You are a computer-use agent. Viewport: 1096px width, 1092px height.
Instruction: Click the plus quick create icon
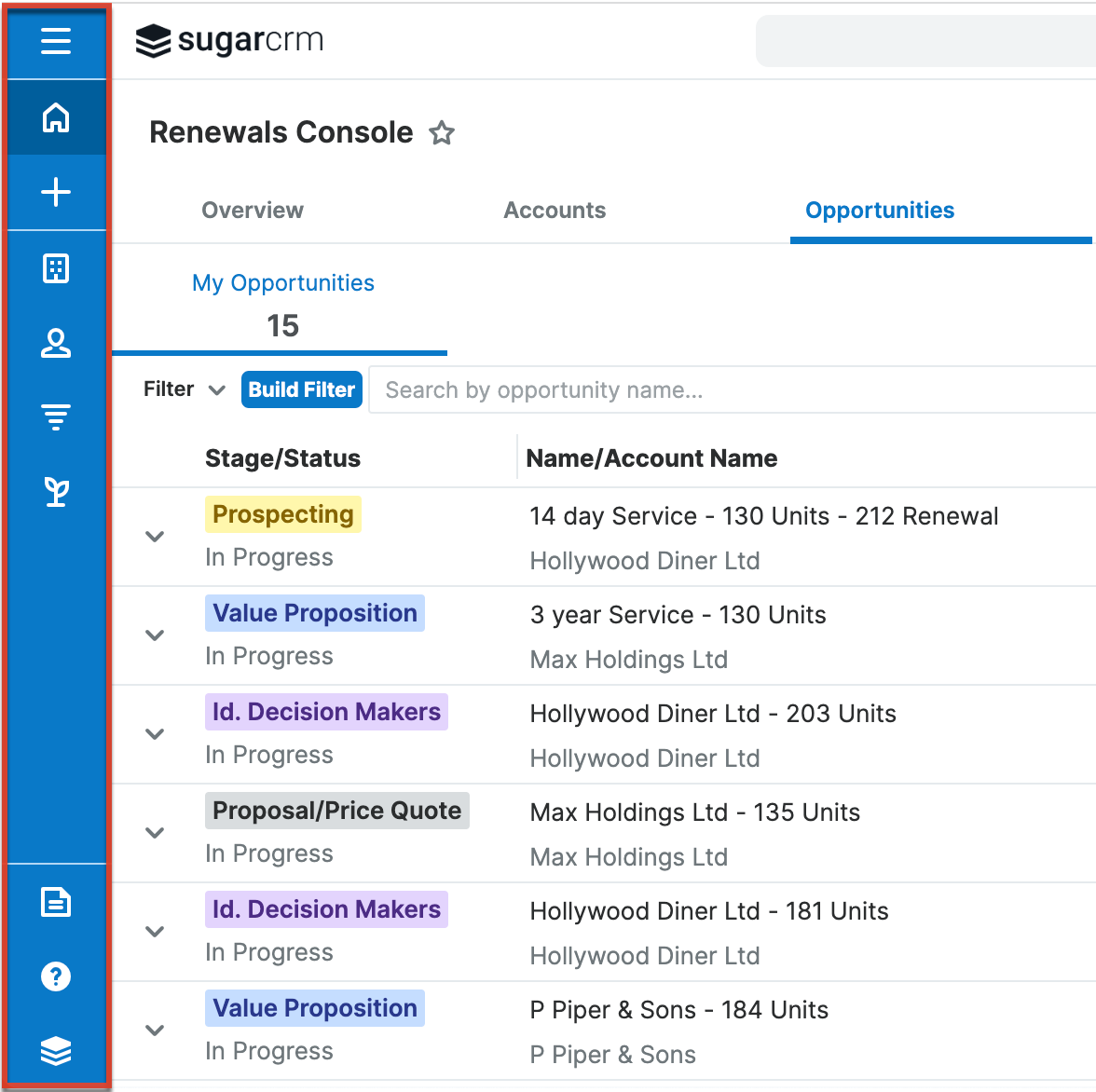point(56,193)
